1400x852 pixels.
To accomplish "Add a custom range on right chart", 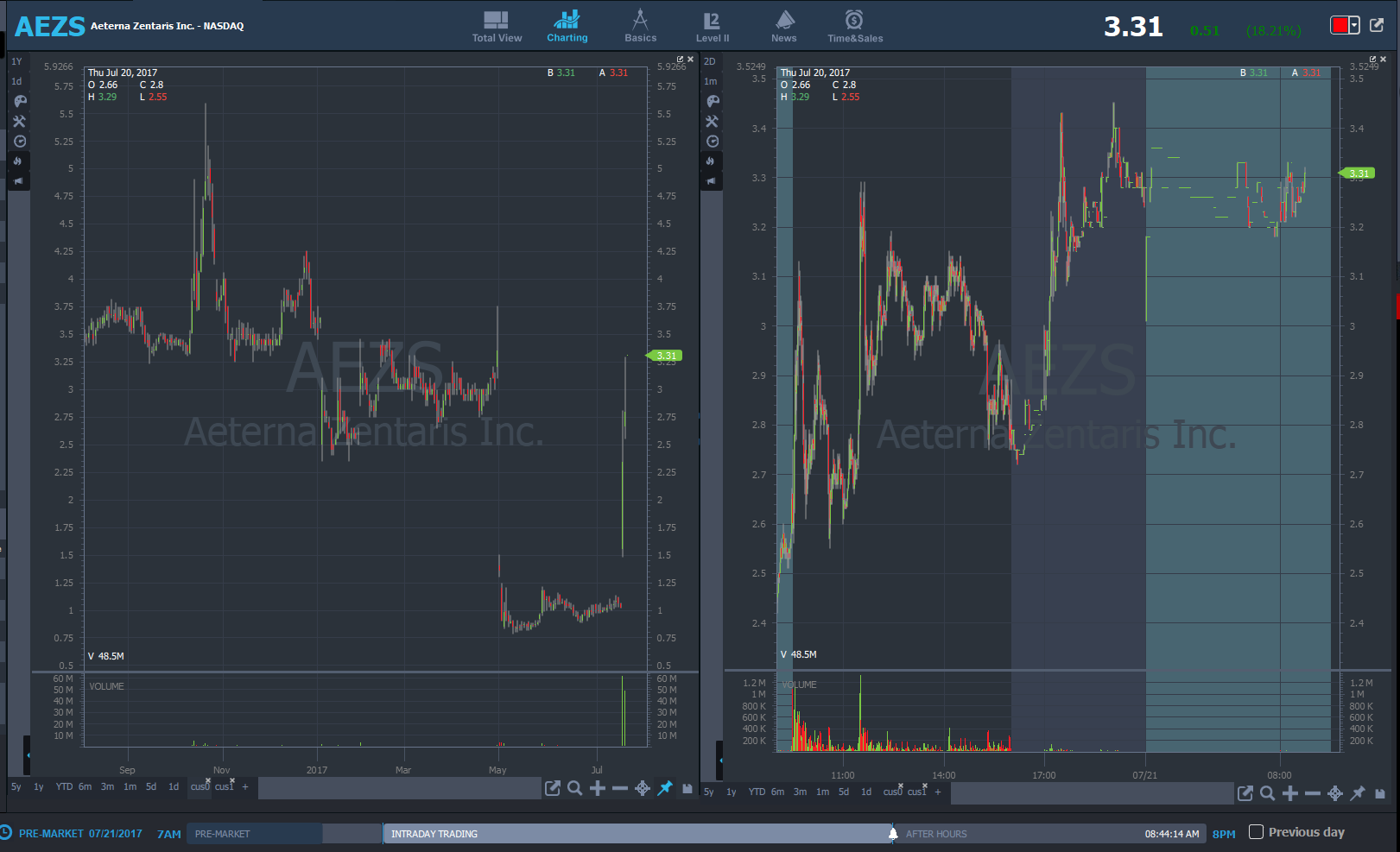I will (938, 792).
